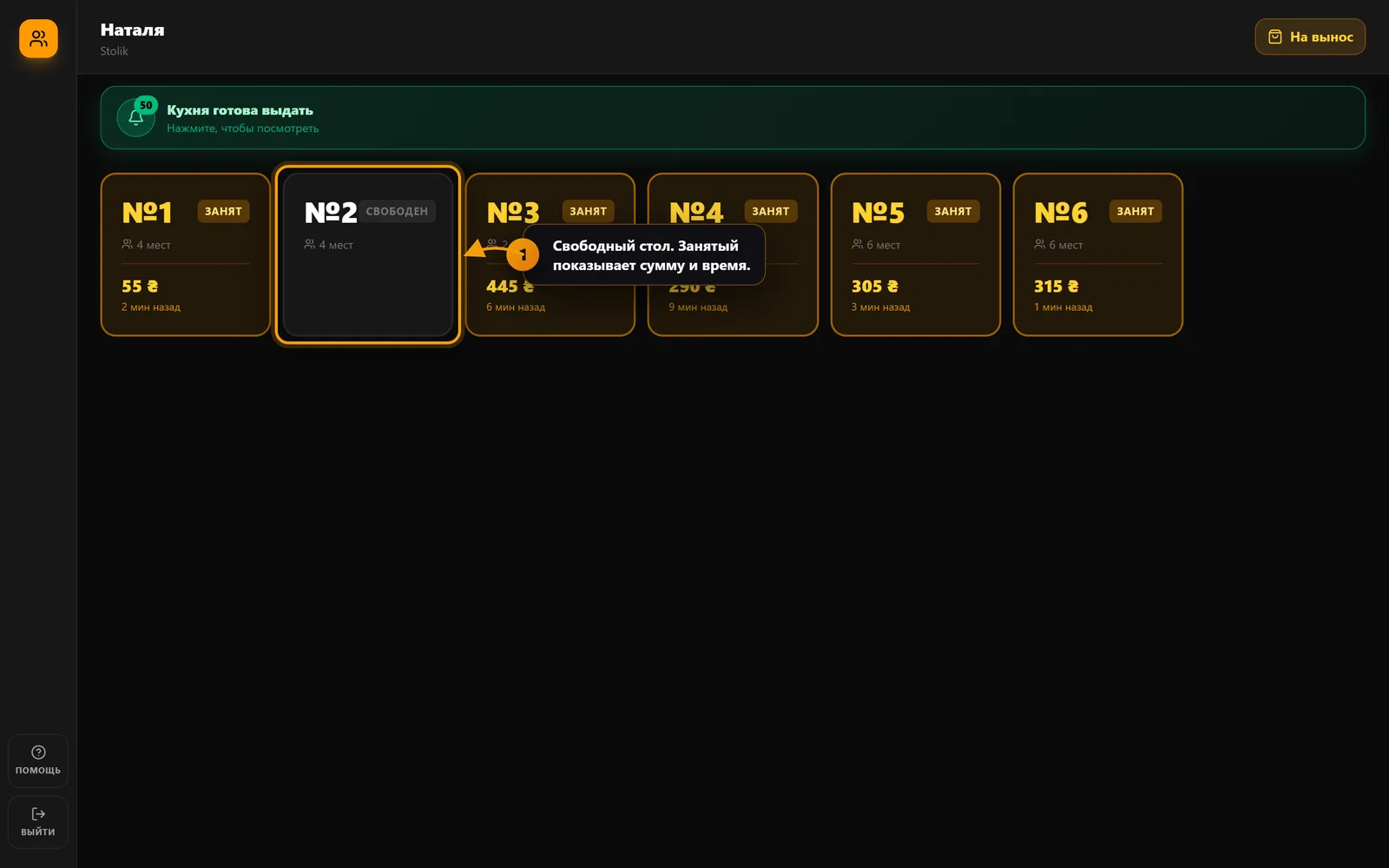Open the "Кухня готова выдать" banner
1389x868 pixels.
[733, 118]
